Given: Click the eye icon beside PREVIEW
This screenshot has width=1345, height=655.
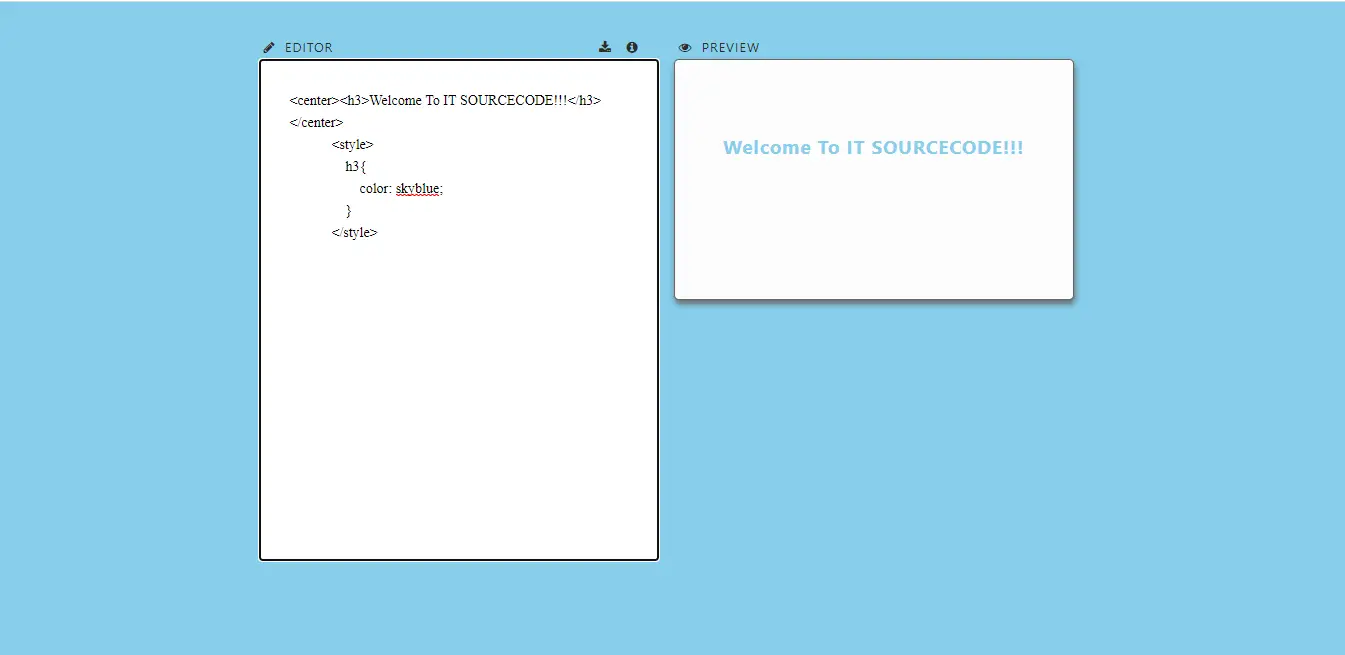Looking at the screenshot, I should 684,47.
